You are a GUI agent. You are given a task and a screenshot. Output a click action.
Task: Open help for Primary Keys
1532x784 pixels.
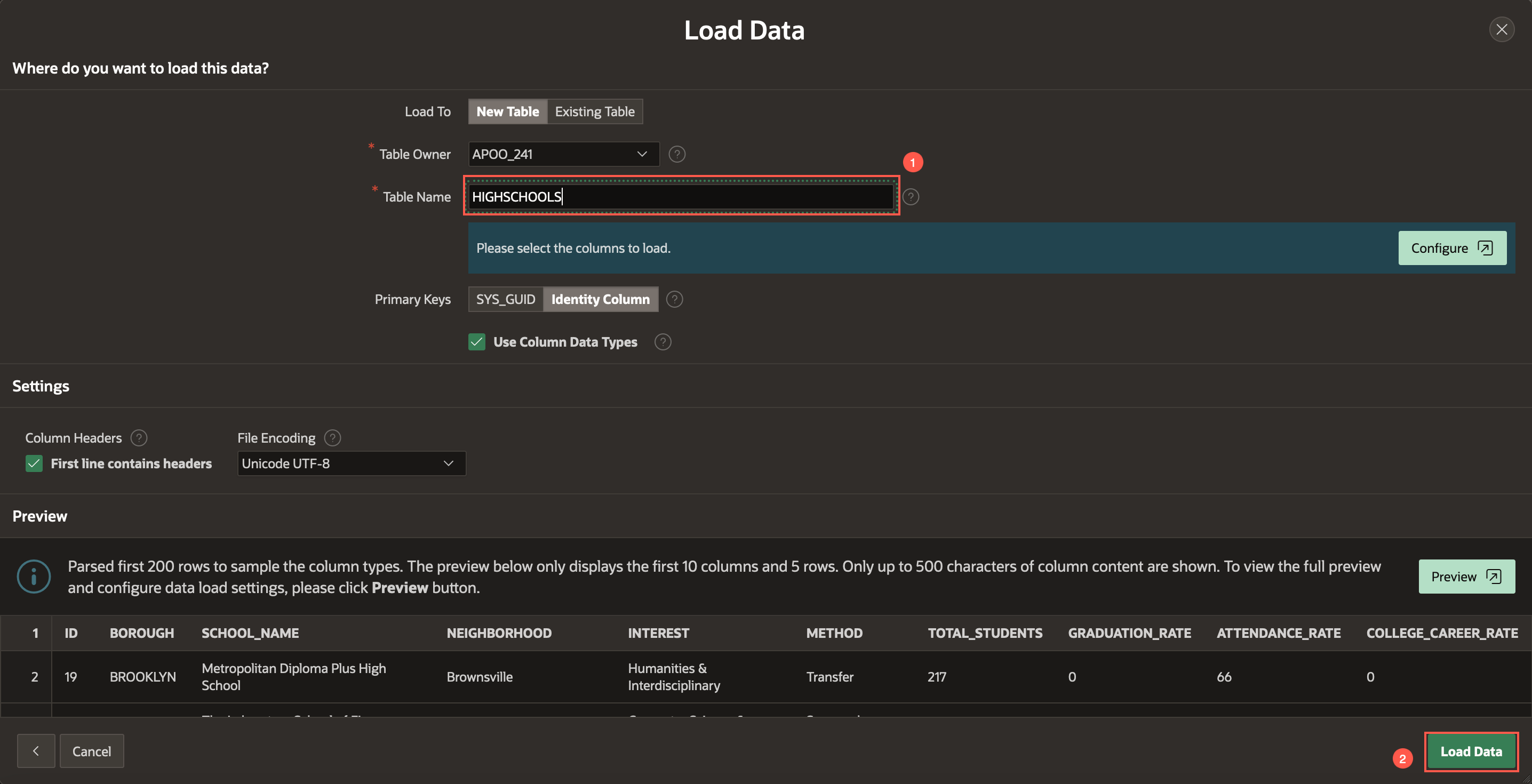(x=674, y=299)
